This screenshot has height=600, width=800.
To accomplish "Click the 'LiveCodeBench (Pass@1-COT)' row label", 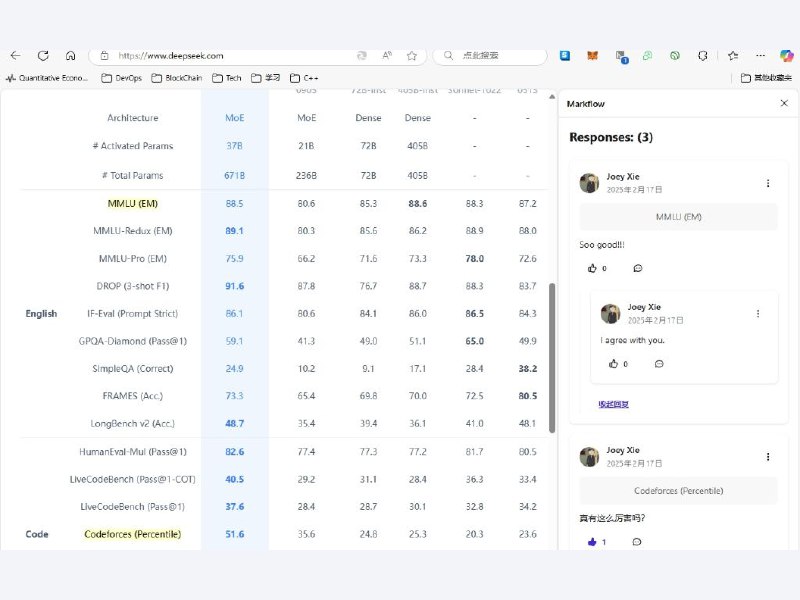I will pos(133,480).
